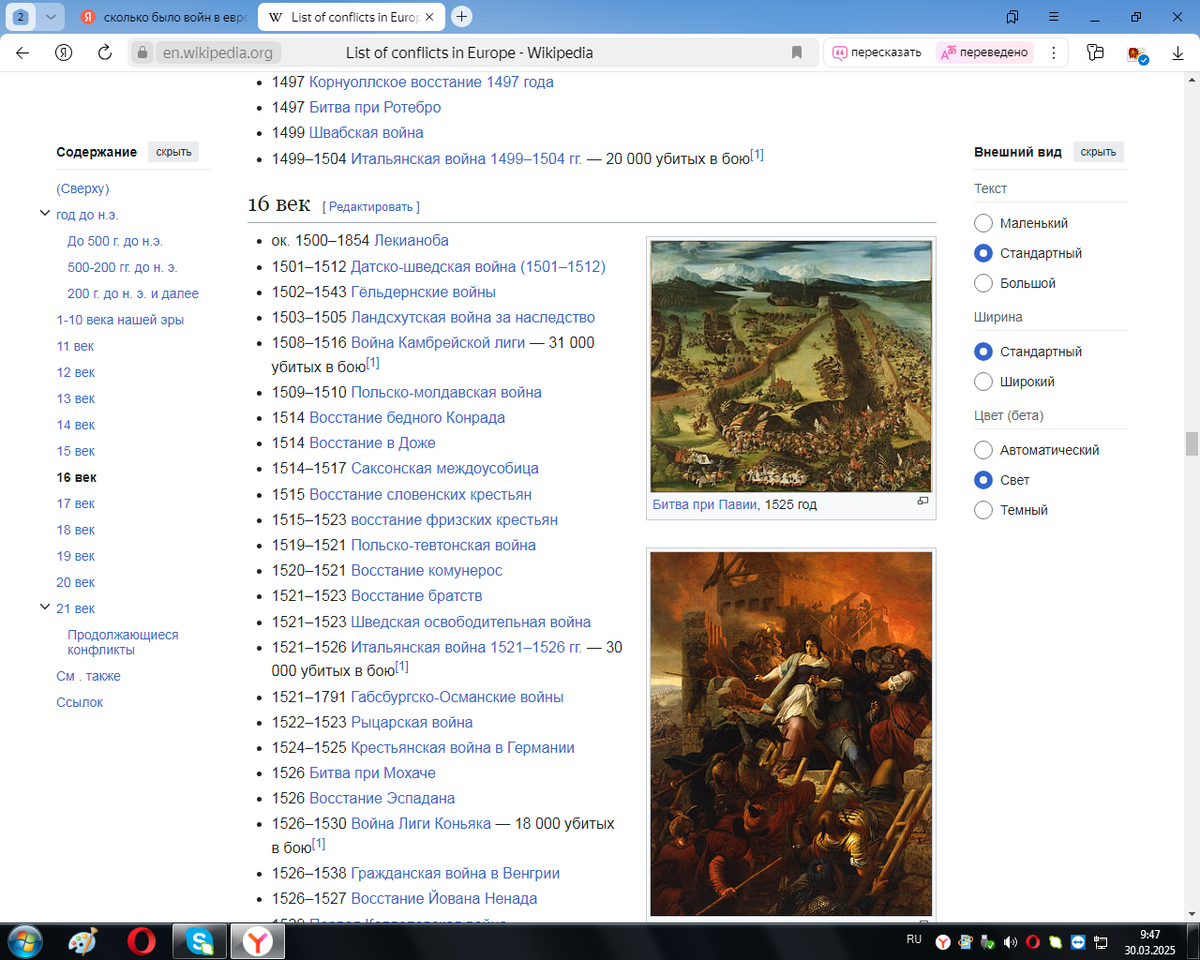Open Продолжающиеся конфликты contents entry
Viewport: 1200px width, 960px height.
pyautogui.click(x=123, y=642)
